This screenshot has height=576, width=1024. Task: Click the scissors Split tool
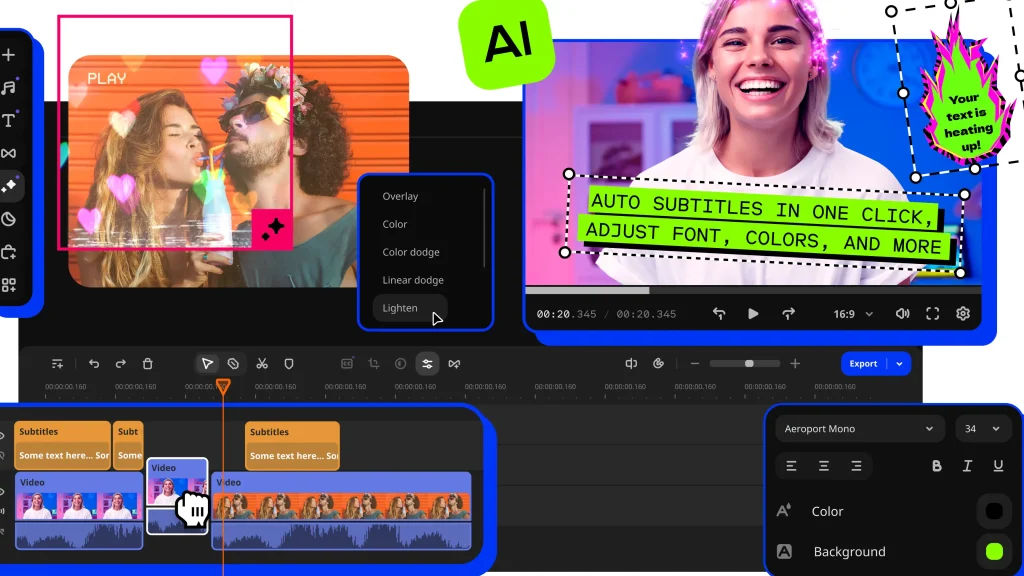(262, 364)
